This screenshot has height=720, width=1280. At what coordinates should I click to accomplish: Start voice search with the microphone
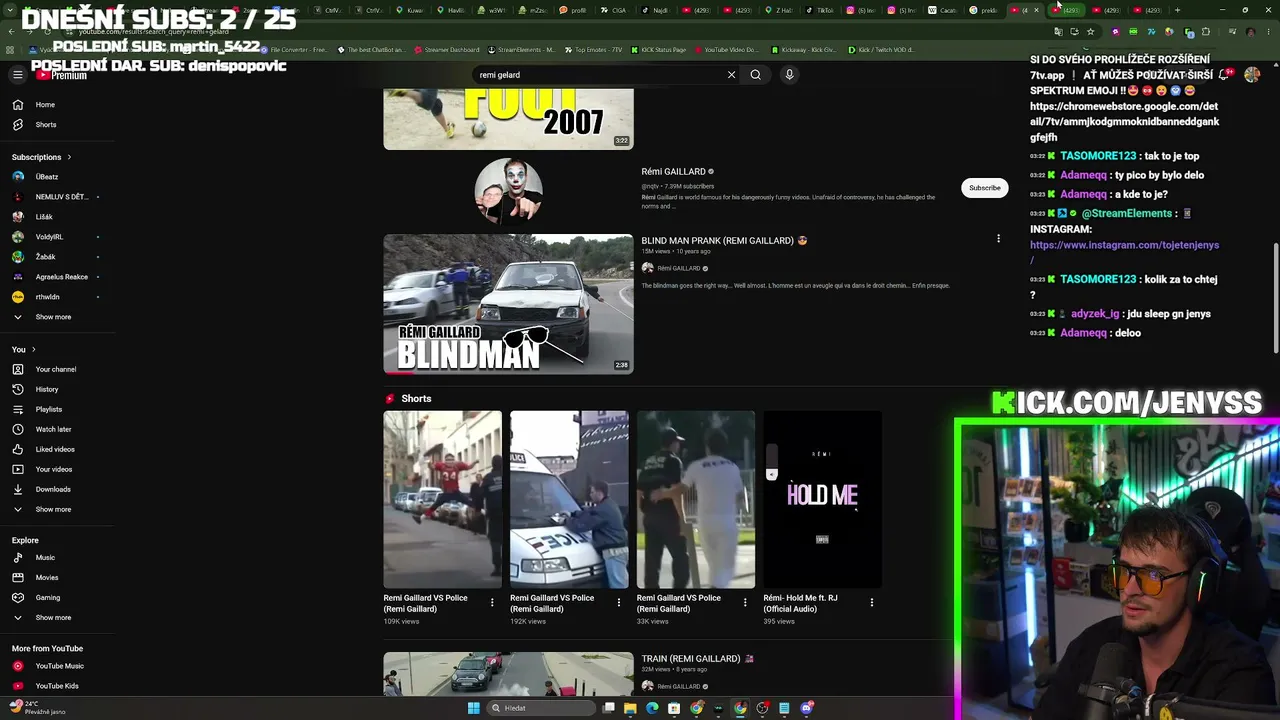click(x=789, y=75)
